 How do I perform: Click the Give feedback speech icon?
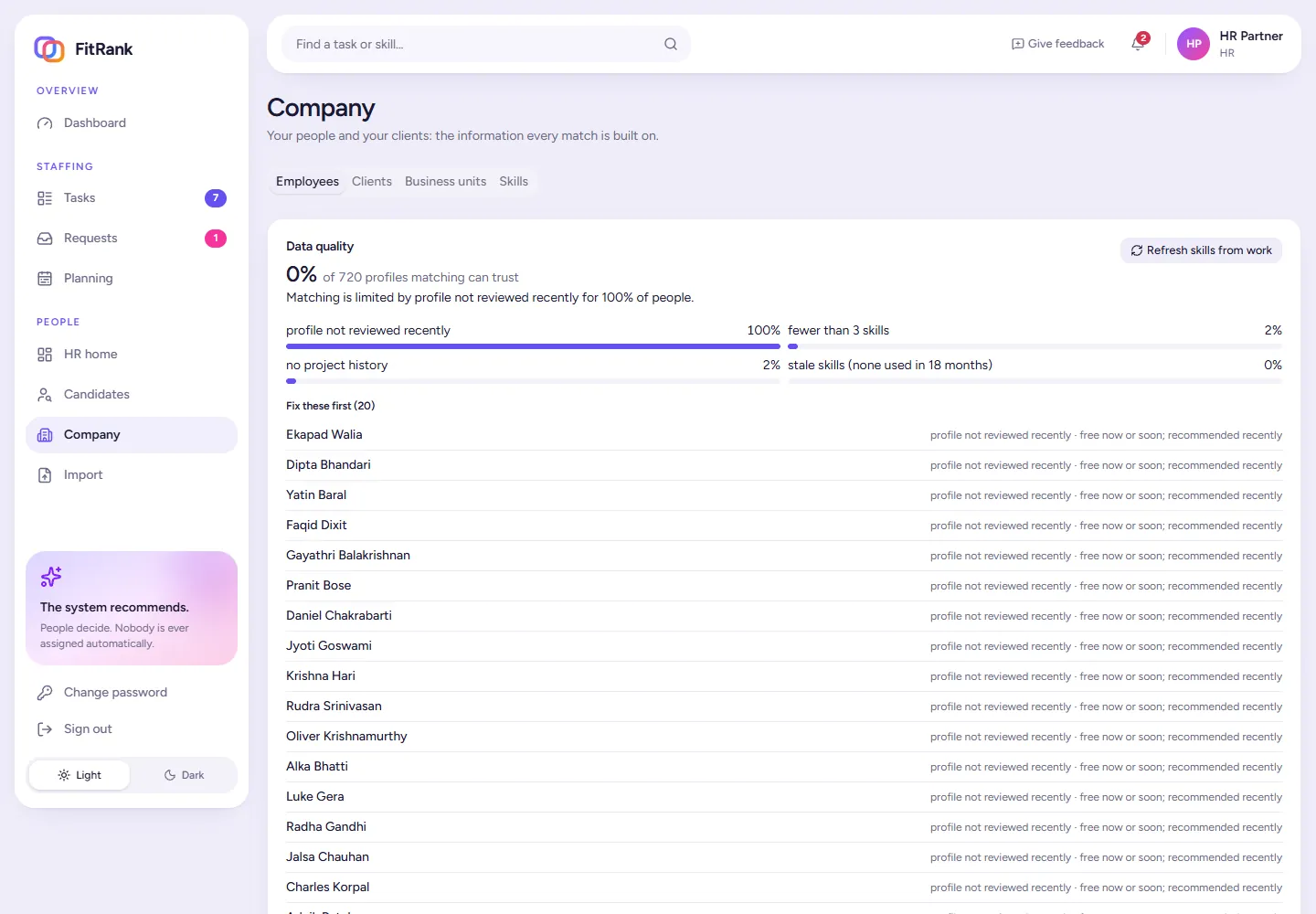(x=1018, y=44)
